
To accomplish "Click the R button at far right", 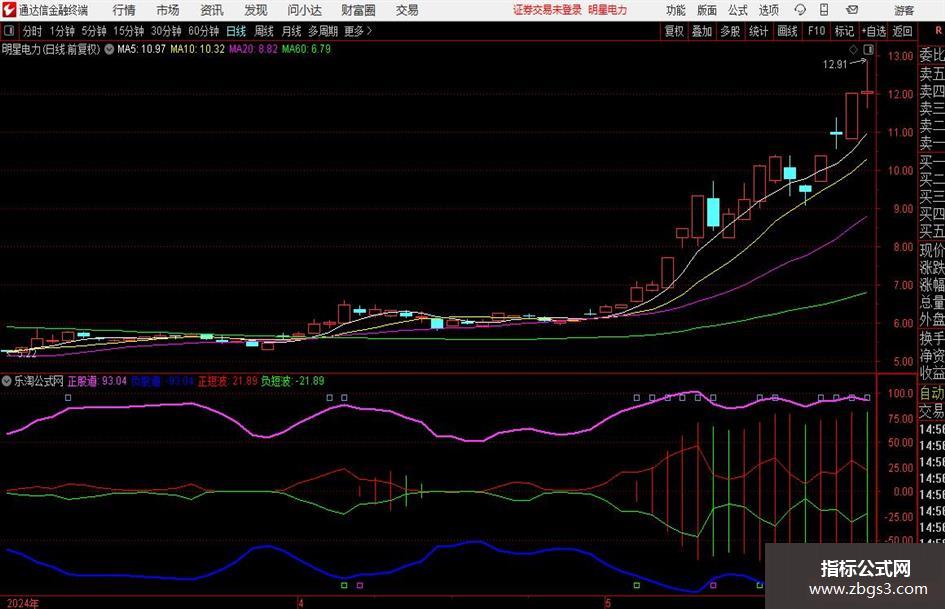I will [938, 31].
